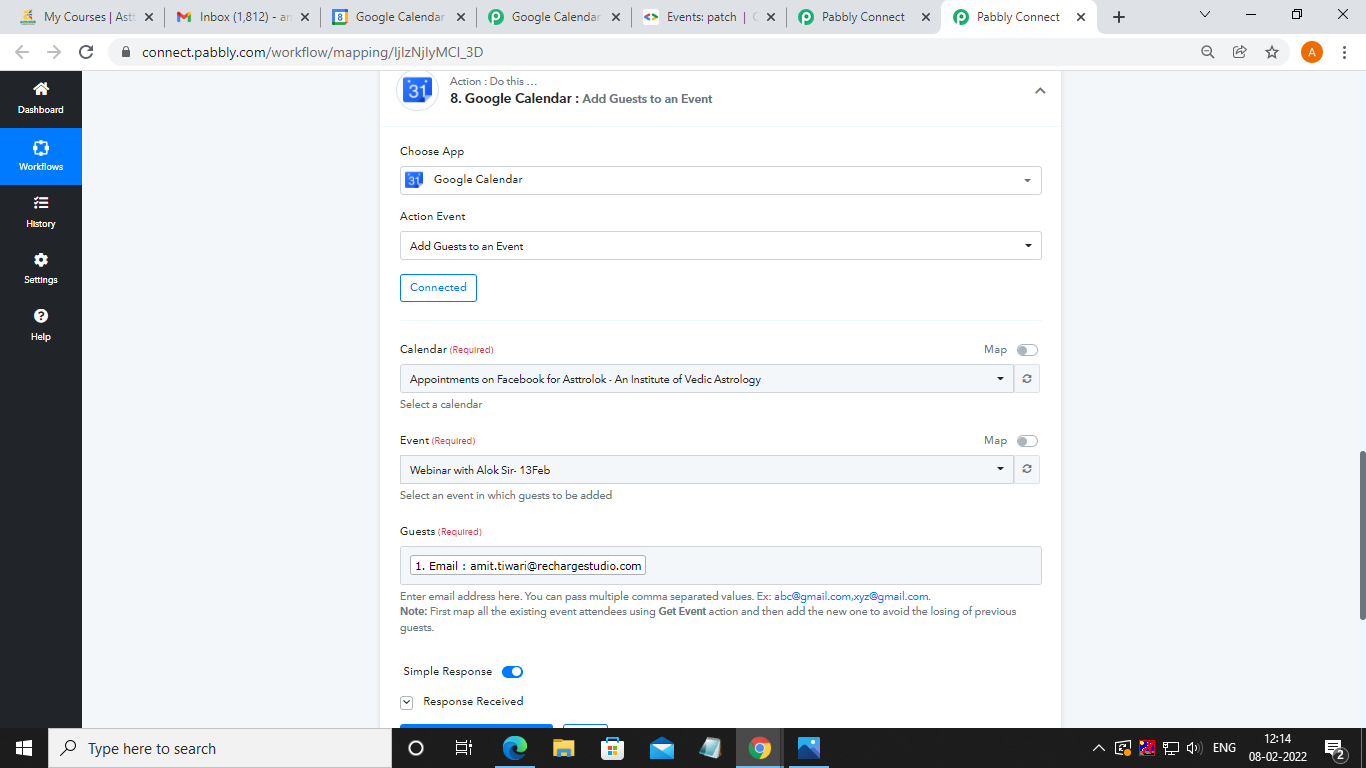Screen dimensions: 1366x768
Task: Go back to the previous page
Action: point(22,52)
